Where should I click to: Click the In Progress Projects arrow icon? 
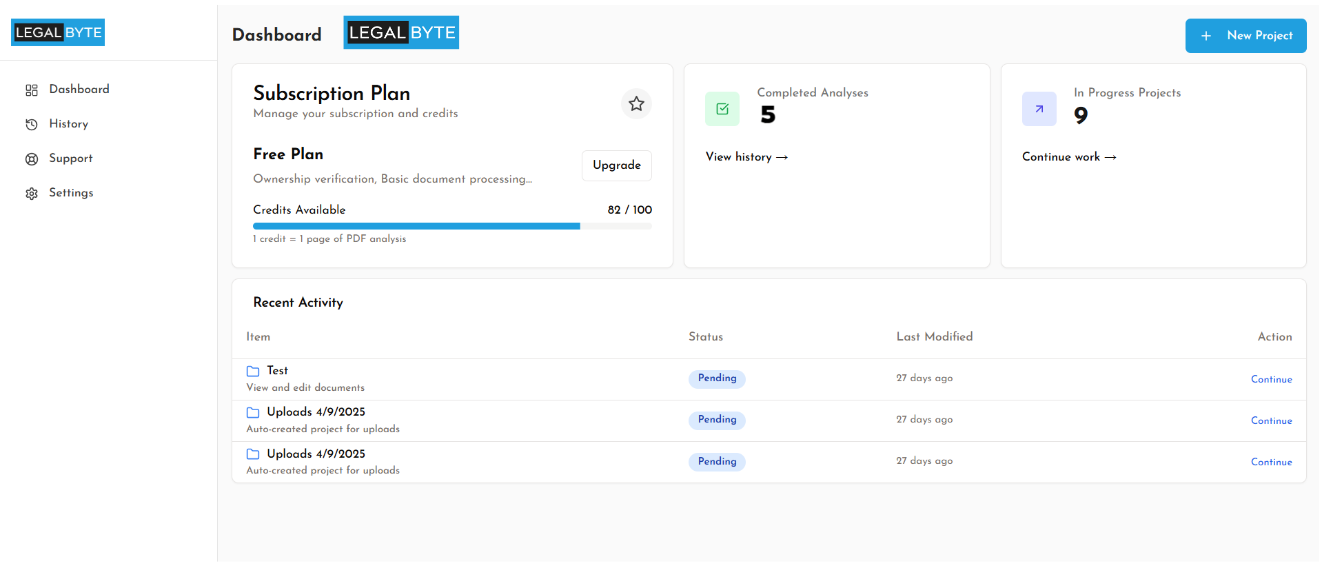(1039, 109)
